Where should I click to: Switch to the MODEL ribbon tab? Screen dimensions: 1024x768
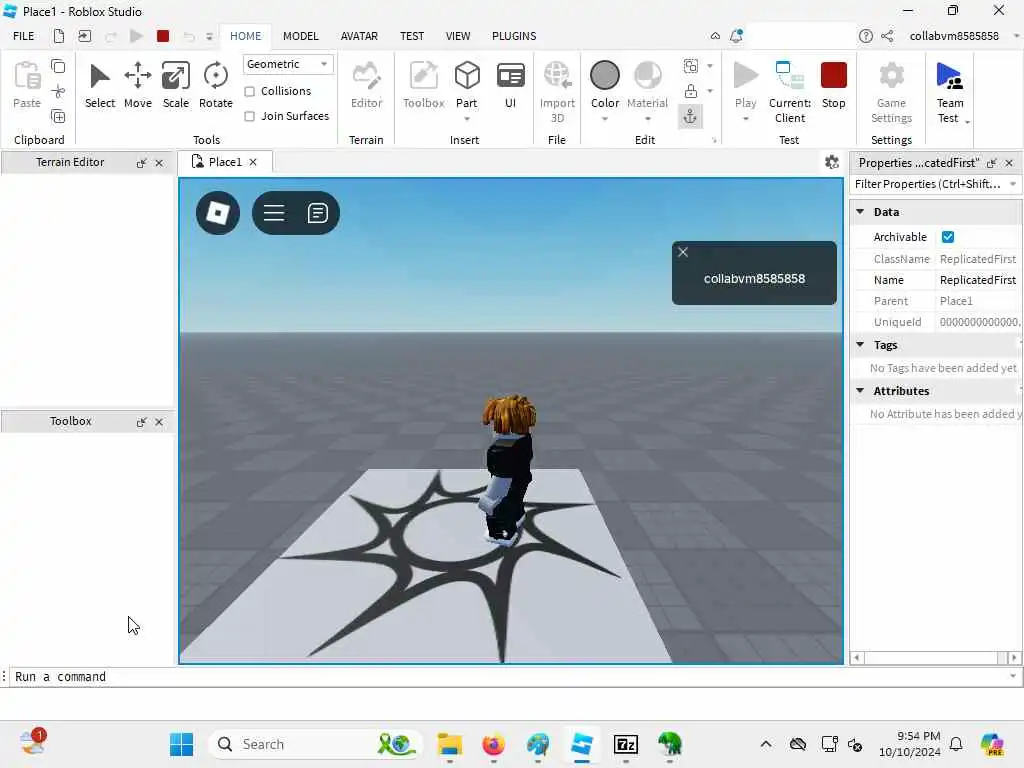pyautogui.click(x=300, y=36)
